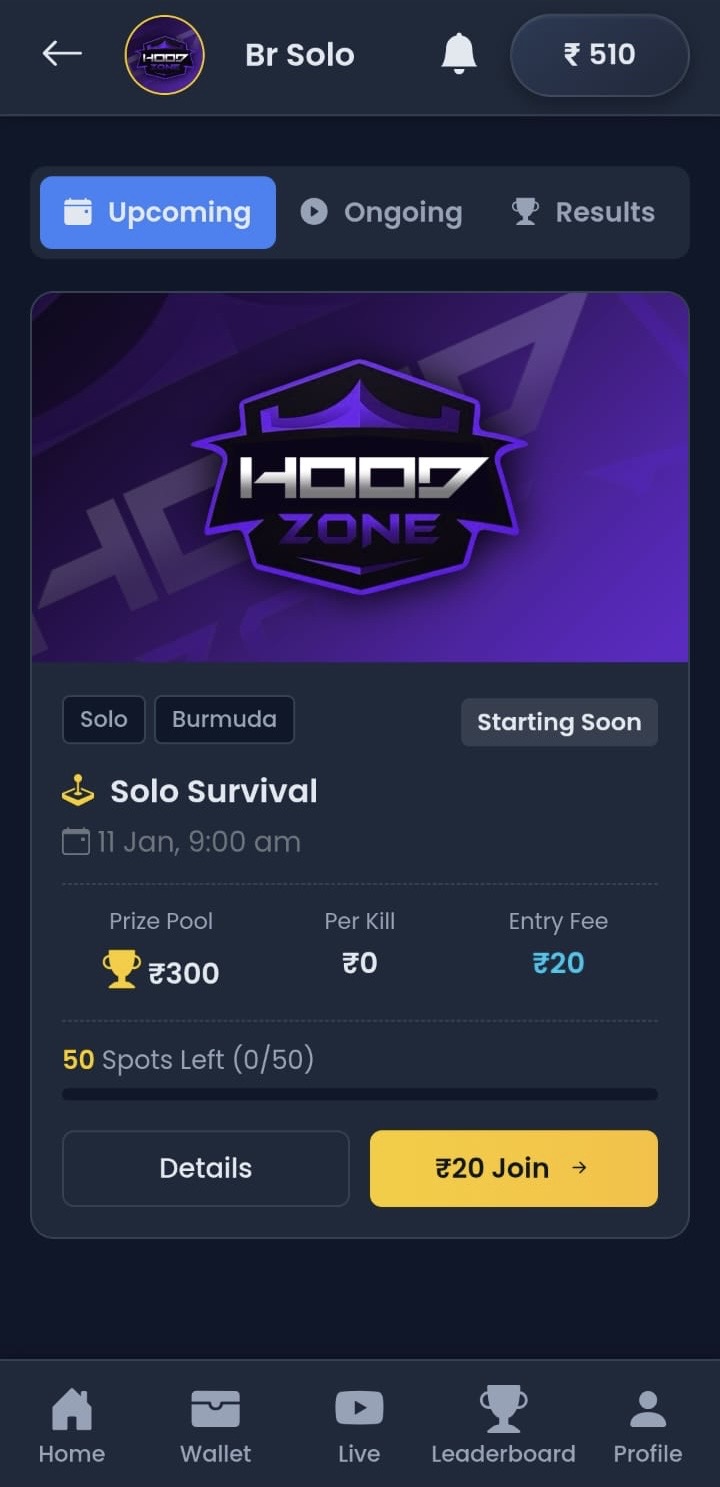Open the ₹ 510 wallet balance
Viewport: 720px width, 1487px height.
point(599,55)
